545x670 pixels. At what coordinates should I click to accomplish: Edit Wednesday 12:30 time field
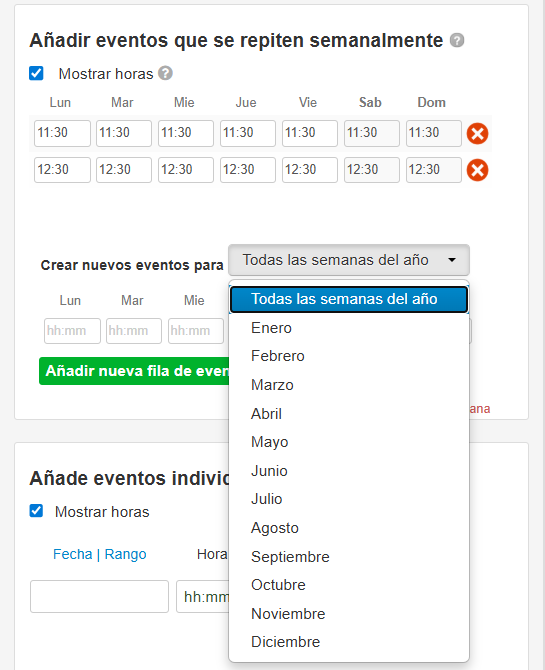pos(186,170)
